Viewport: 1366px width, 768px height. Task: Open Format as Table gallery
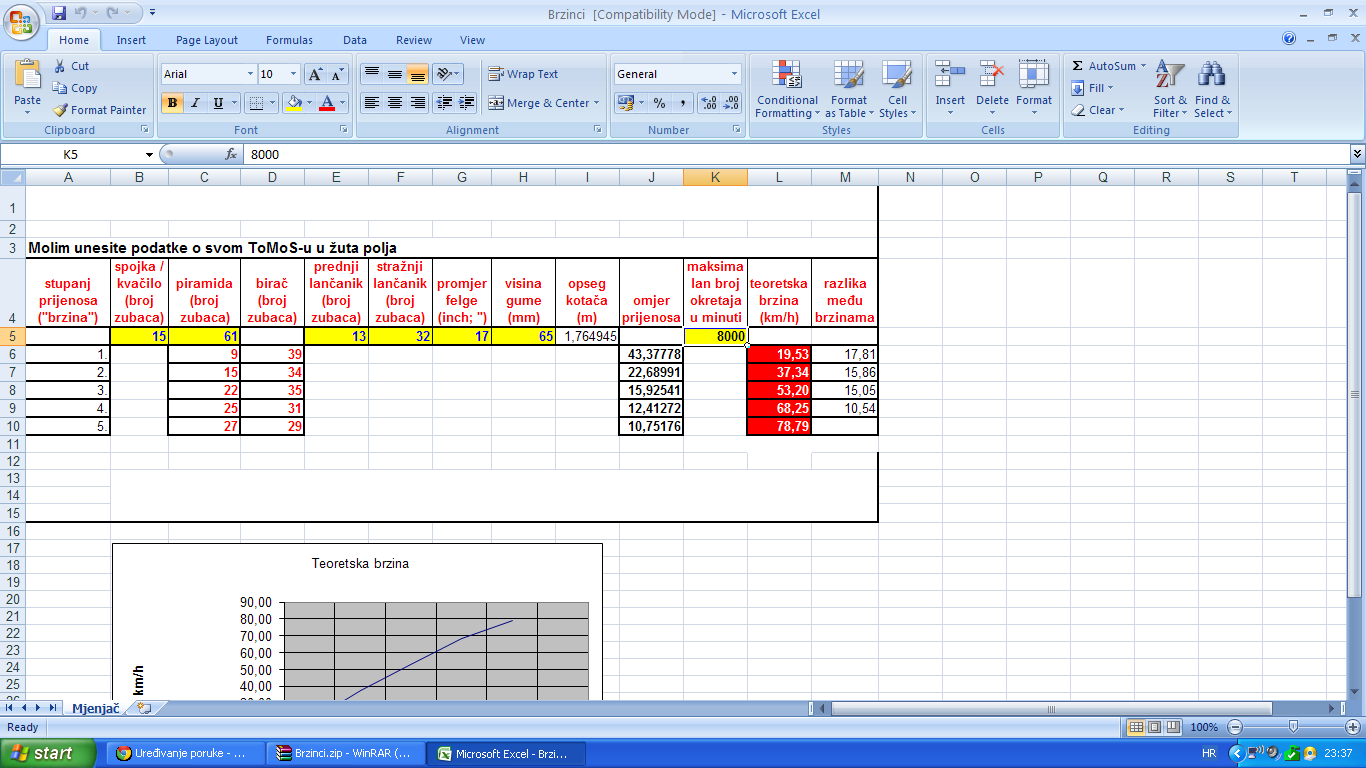pos(849,88)
